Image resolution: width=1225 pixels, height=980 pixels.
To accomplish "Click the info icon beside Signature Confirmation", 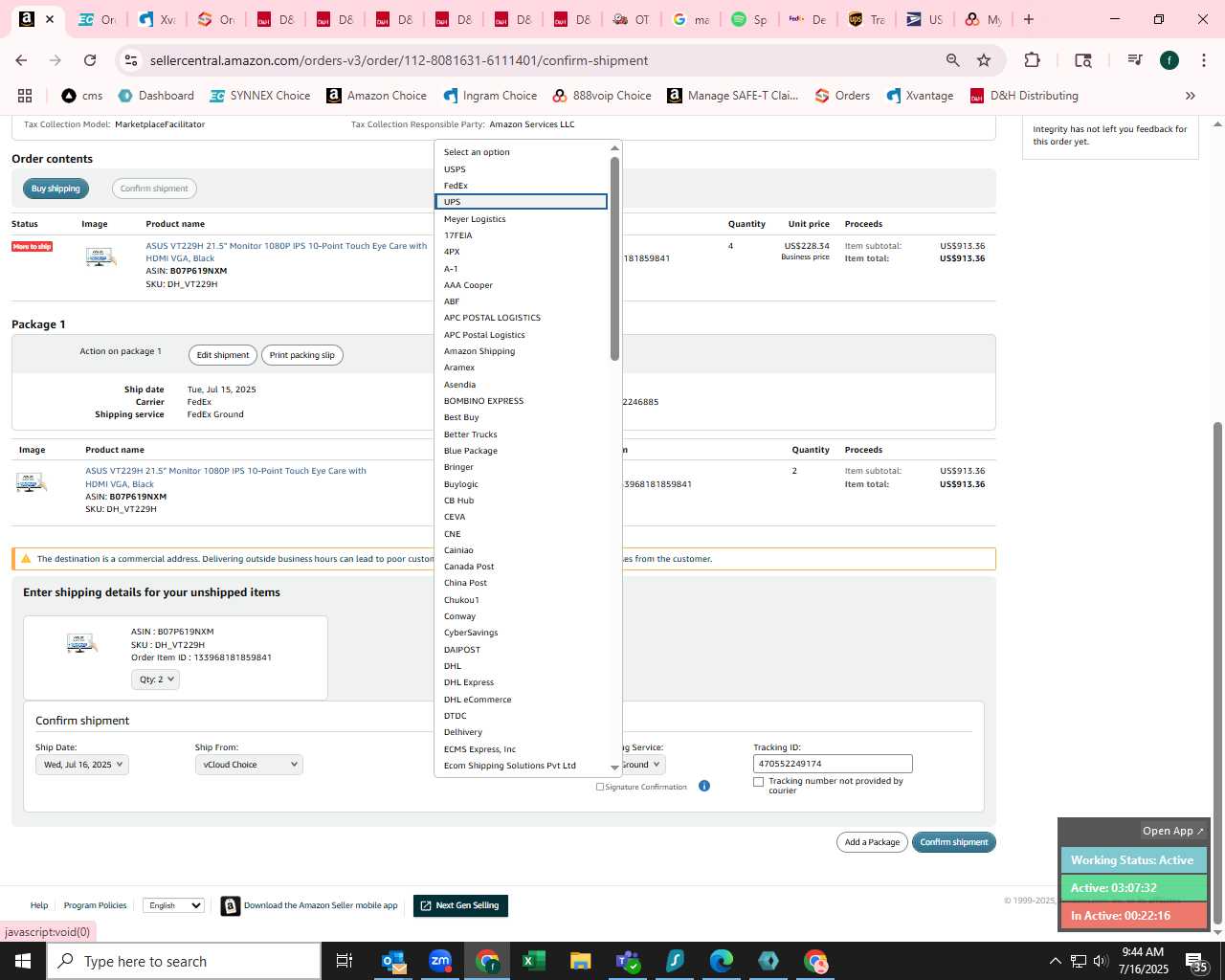I will point(704,787).
